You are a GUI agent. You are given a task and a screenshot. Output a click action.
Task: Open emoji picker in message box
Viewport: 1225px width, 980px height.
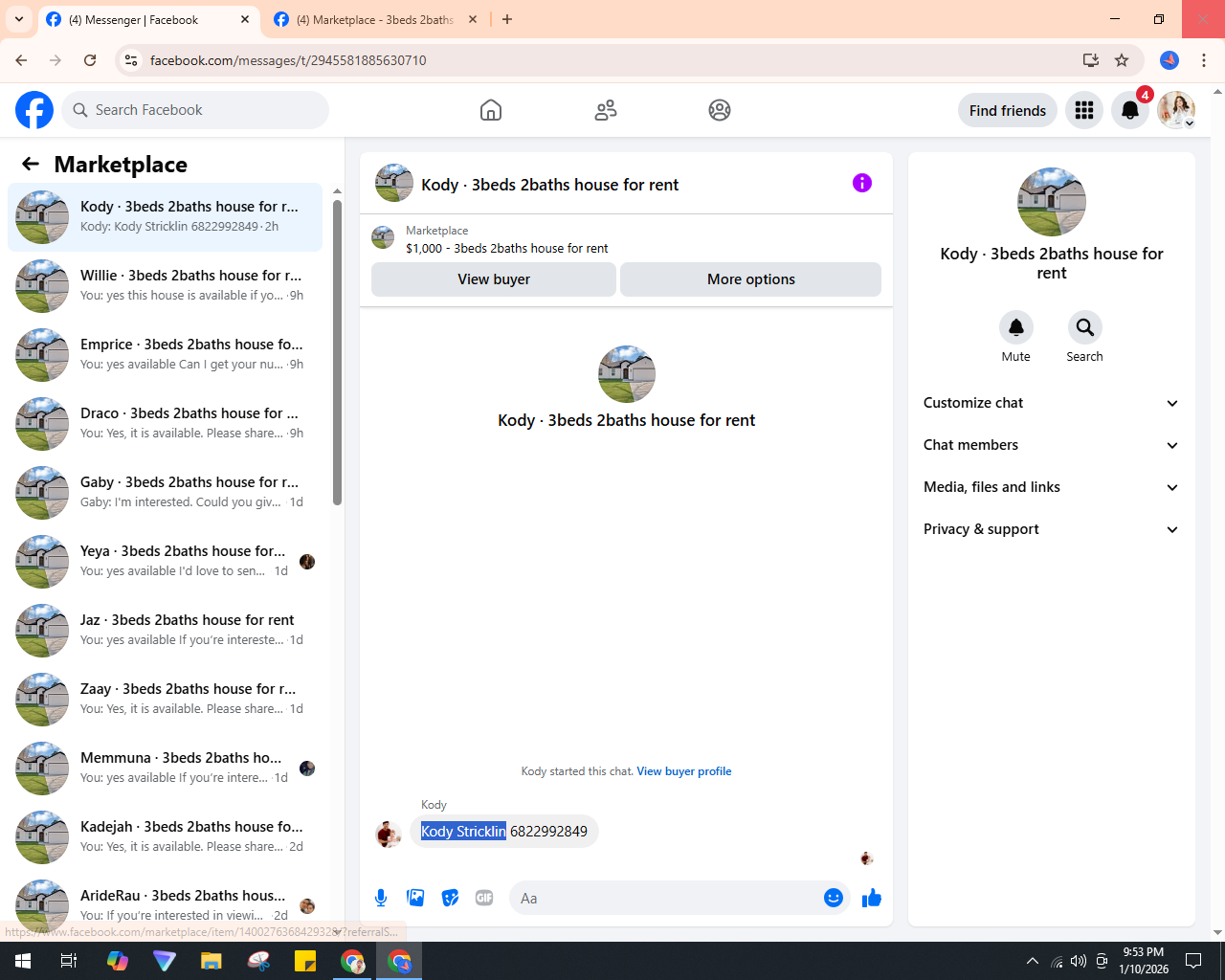pyautogui.click(x=834, y=898)
